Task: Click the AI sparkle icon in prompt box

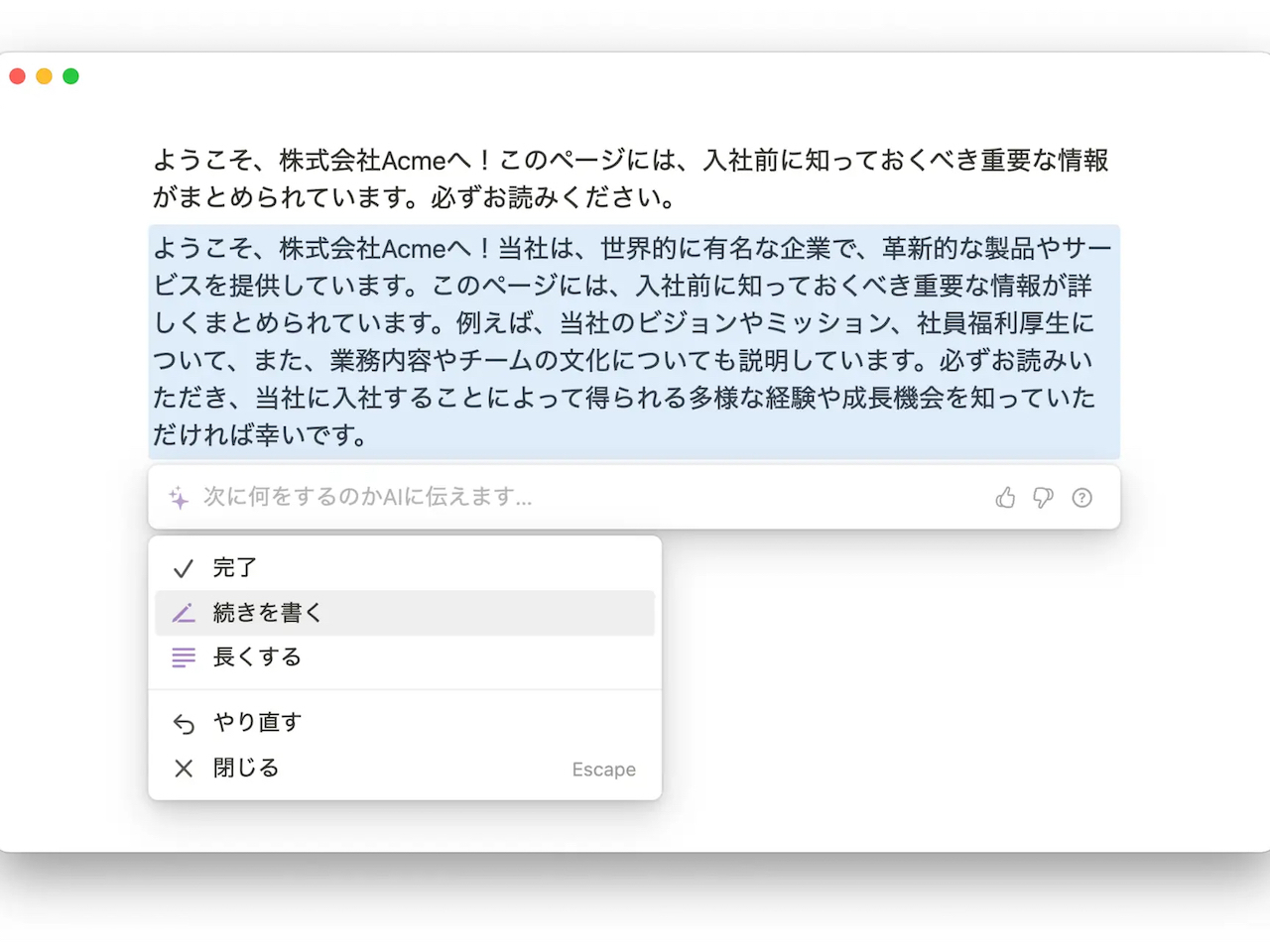Action: (x=179, y=497)
